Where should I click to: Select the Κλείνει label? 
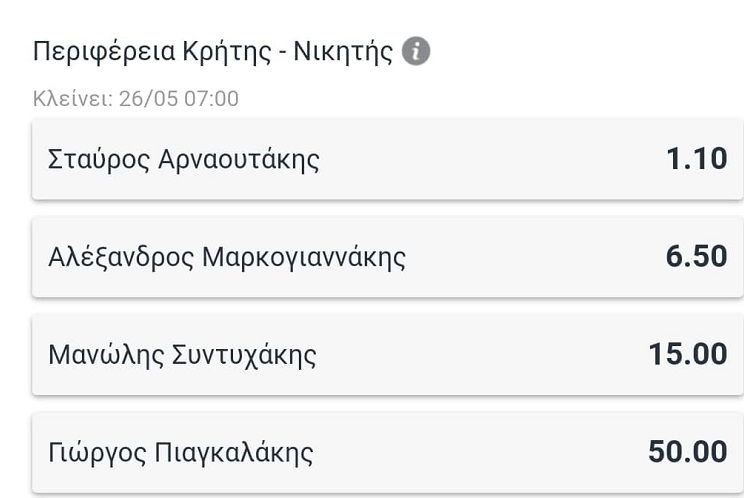pyautogui.click(x=73, y=99)
